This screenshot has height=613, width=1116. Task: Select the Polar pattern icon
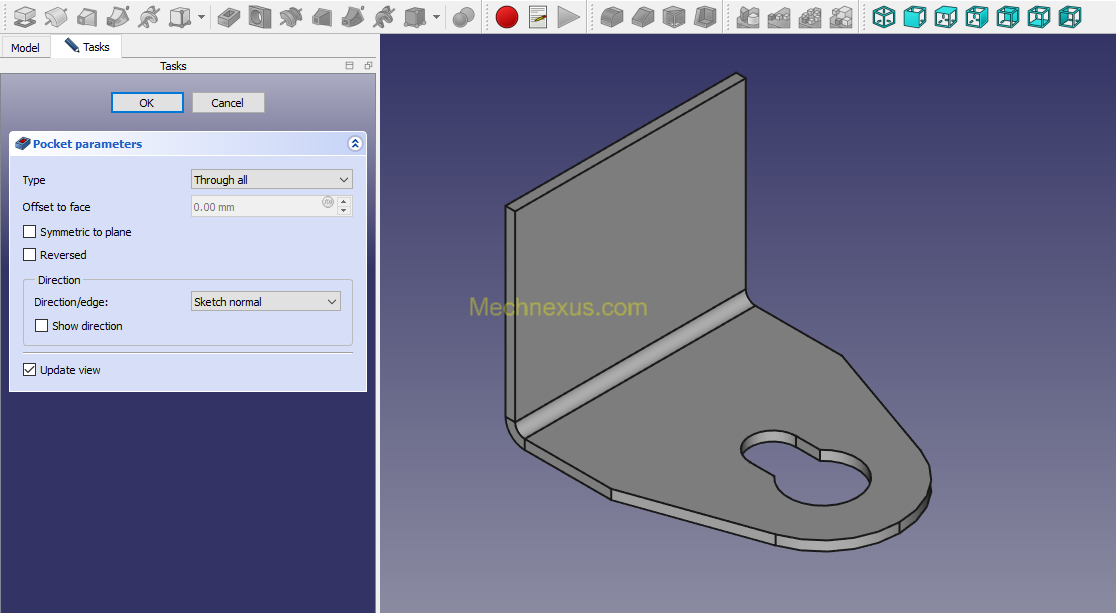[x=810, y=16]
